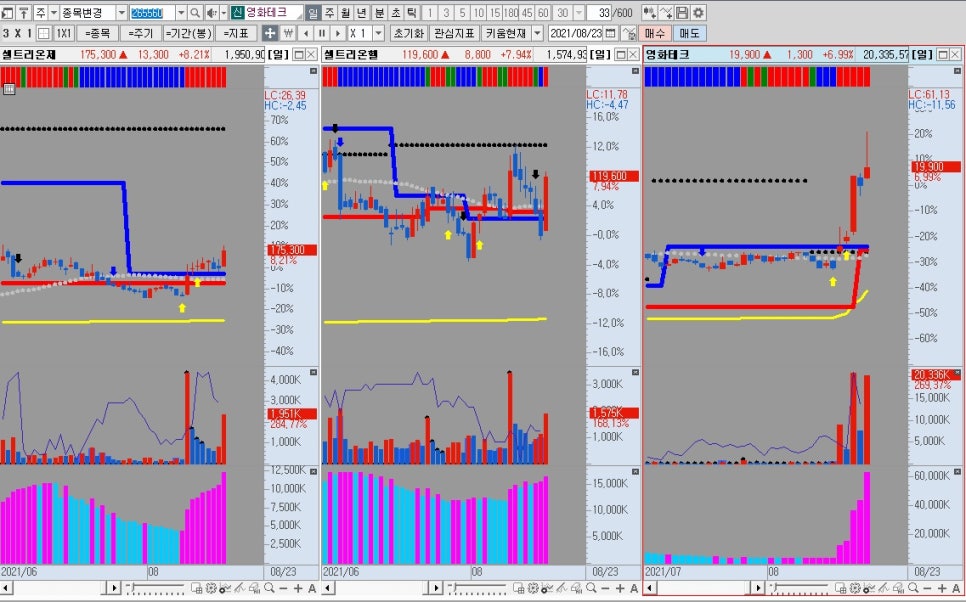The width and height of the screenshot is (966, 602).
Task: Click magnifier icon under 셀트리온헬 chart
Action: tap(591, 588)
